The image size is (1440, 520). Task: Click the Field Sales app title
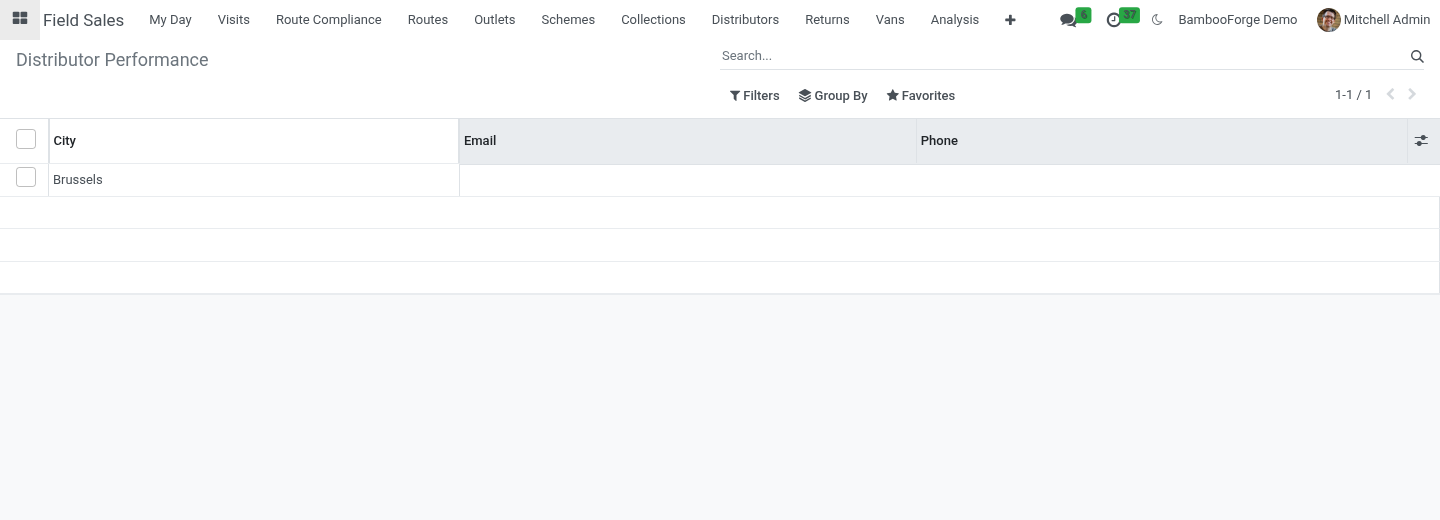tap(83, 20)
